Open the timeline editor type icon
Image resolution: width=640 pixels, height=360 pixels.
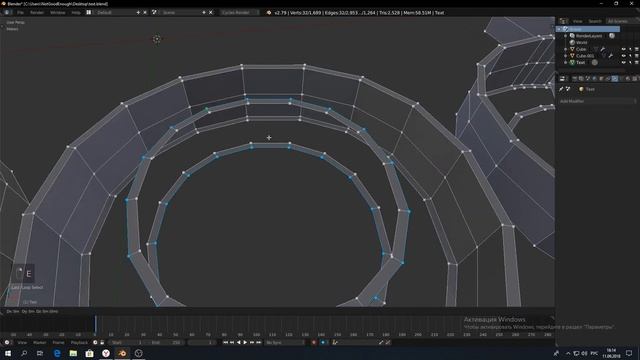point(7,342)
